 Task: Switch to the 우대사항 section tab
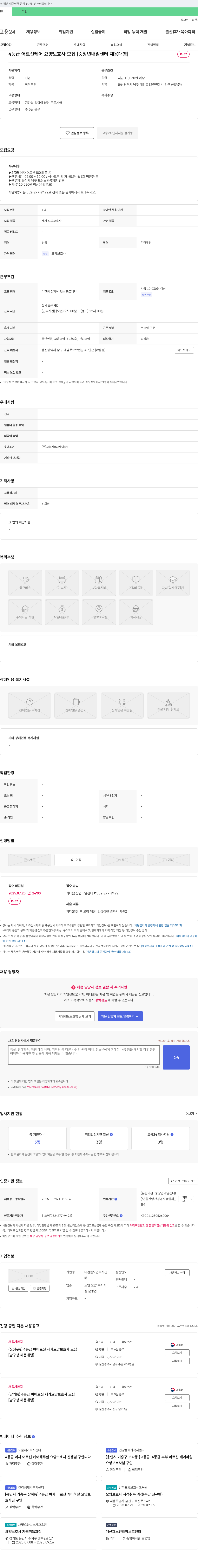[79, 44]
